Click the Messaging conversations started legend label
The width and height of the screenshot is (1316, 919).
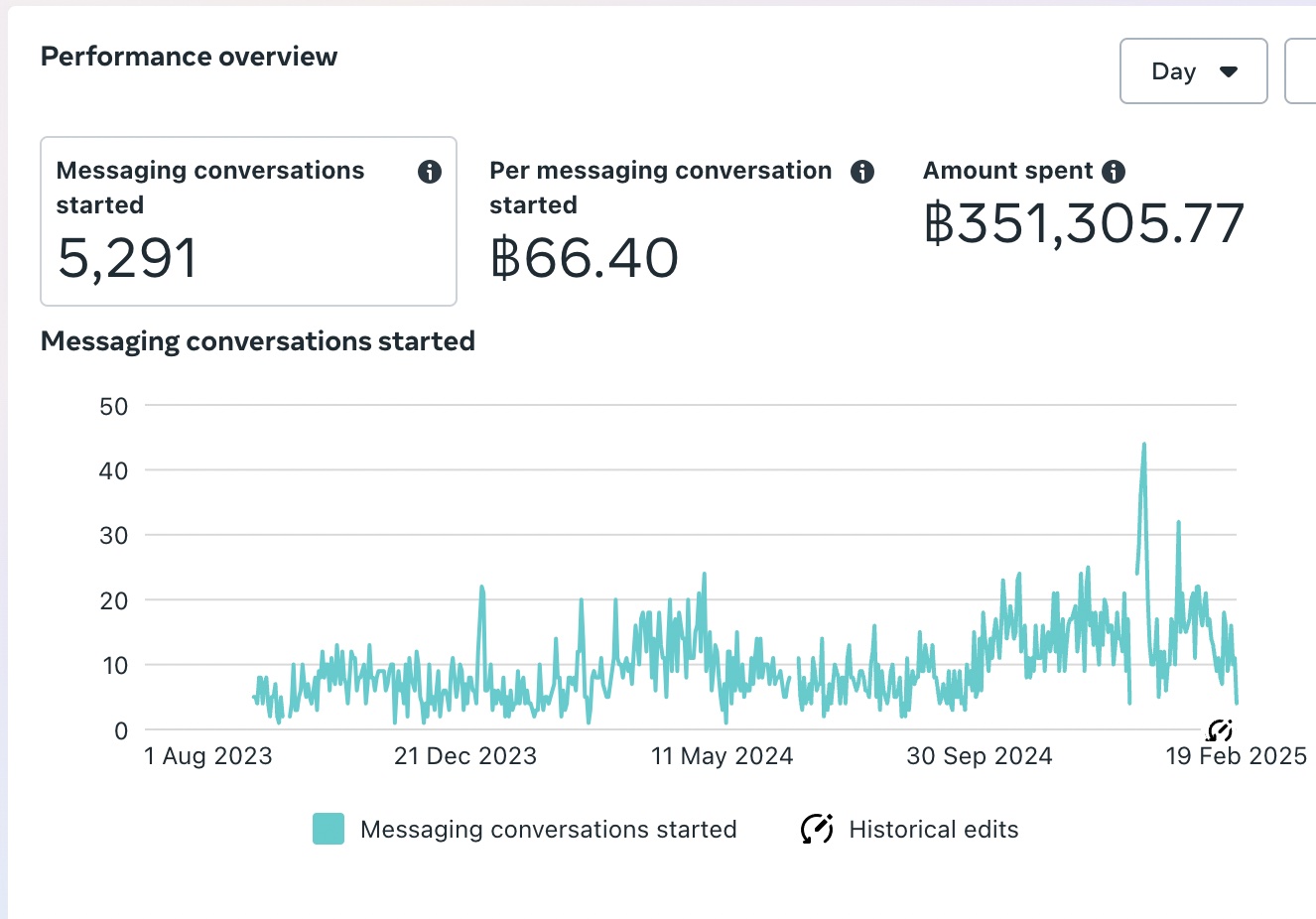click(549, 830)
